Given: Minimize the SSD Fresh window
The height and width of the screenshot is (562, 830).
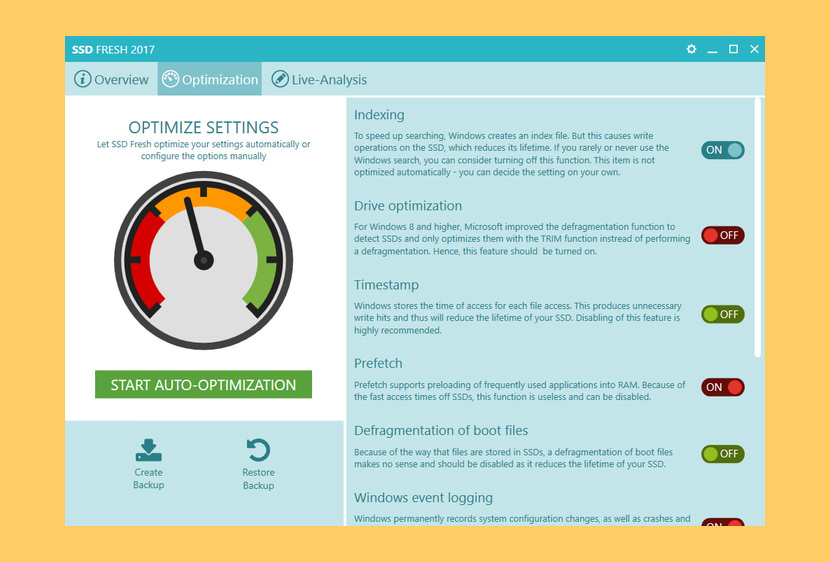Looking at the screenshot, I should pos(712,50).
